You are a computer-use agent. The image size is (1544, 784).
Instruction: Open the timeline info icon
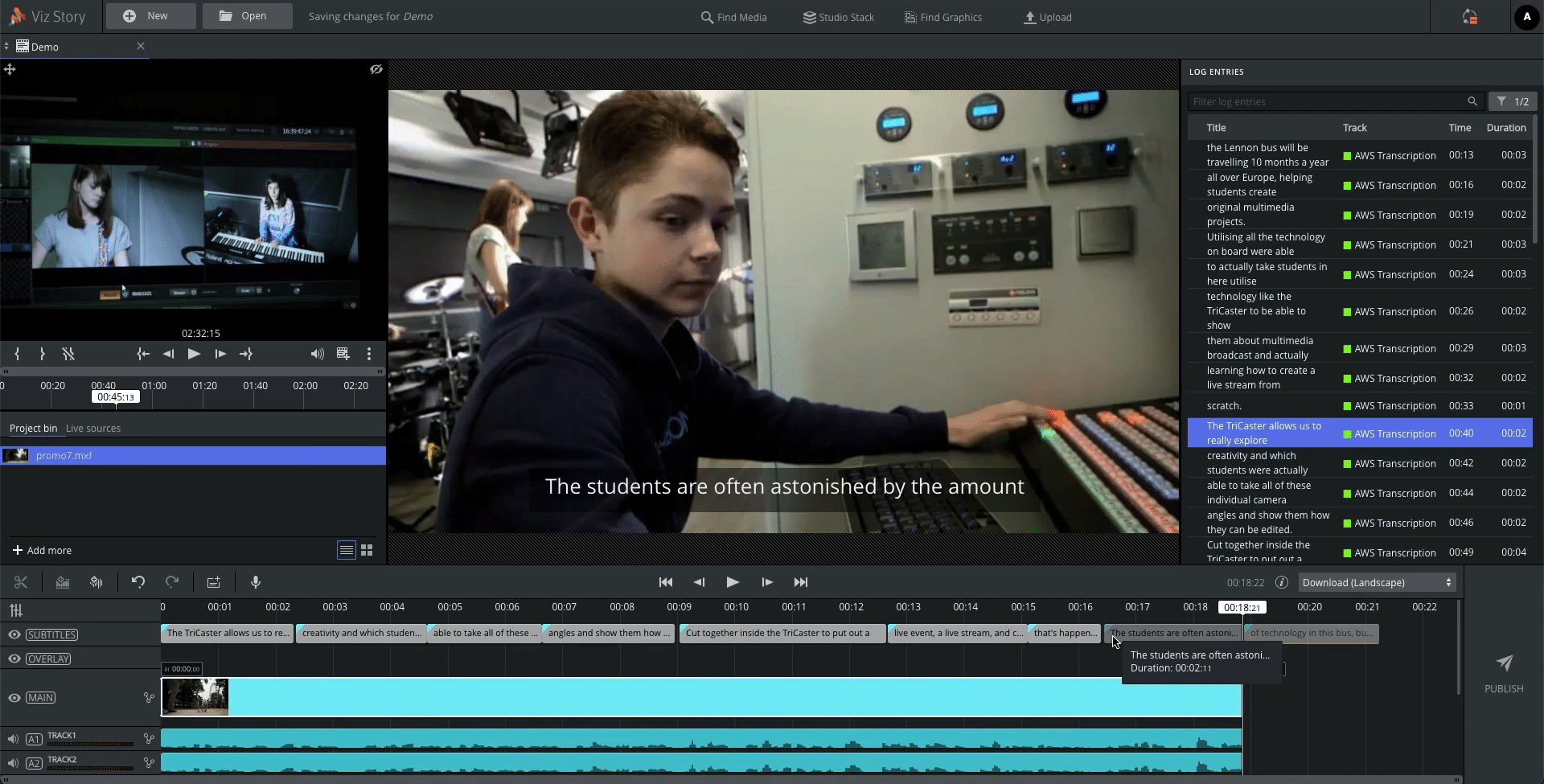tap(1282, 582)
